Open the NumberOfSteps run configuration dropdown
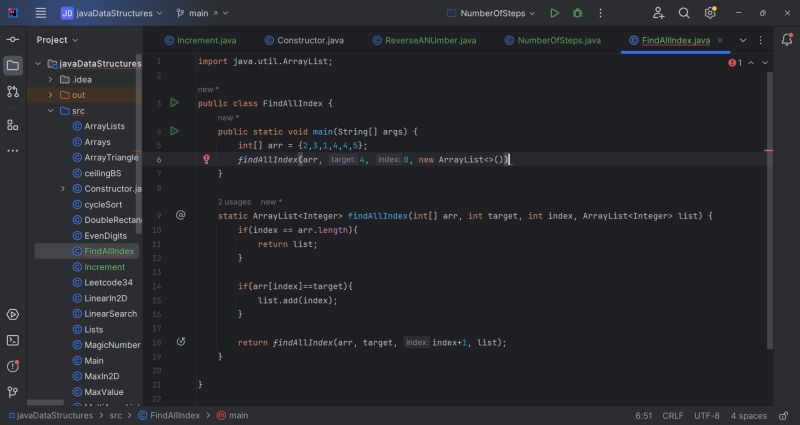This screenshot has width=800, height=425. (x=494, y=13)
